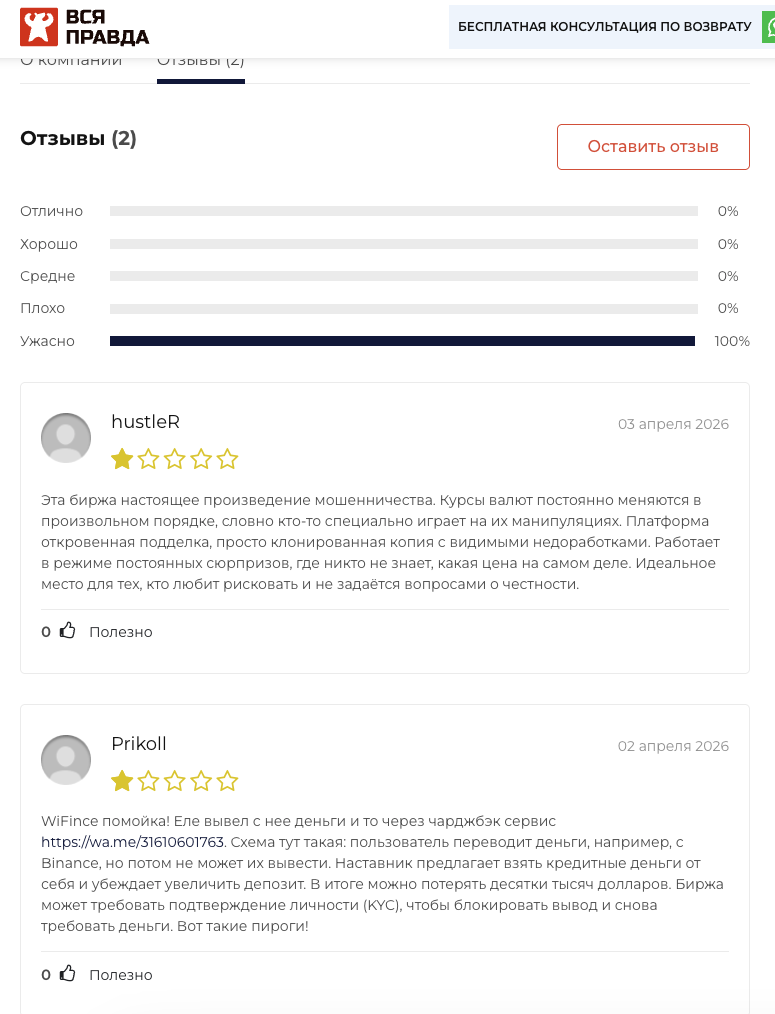This screenshot has width=775, height=1014.
Task: Click Prikoll's avatar icon
Action: click(x=66, y=760)
